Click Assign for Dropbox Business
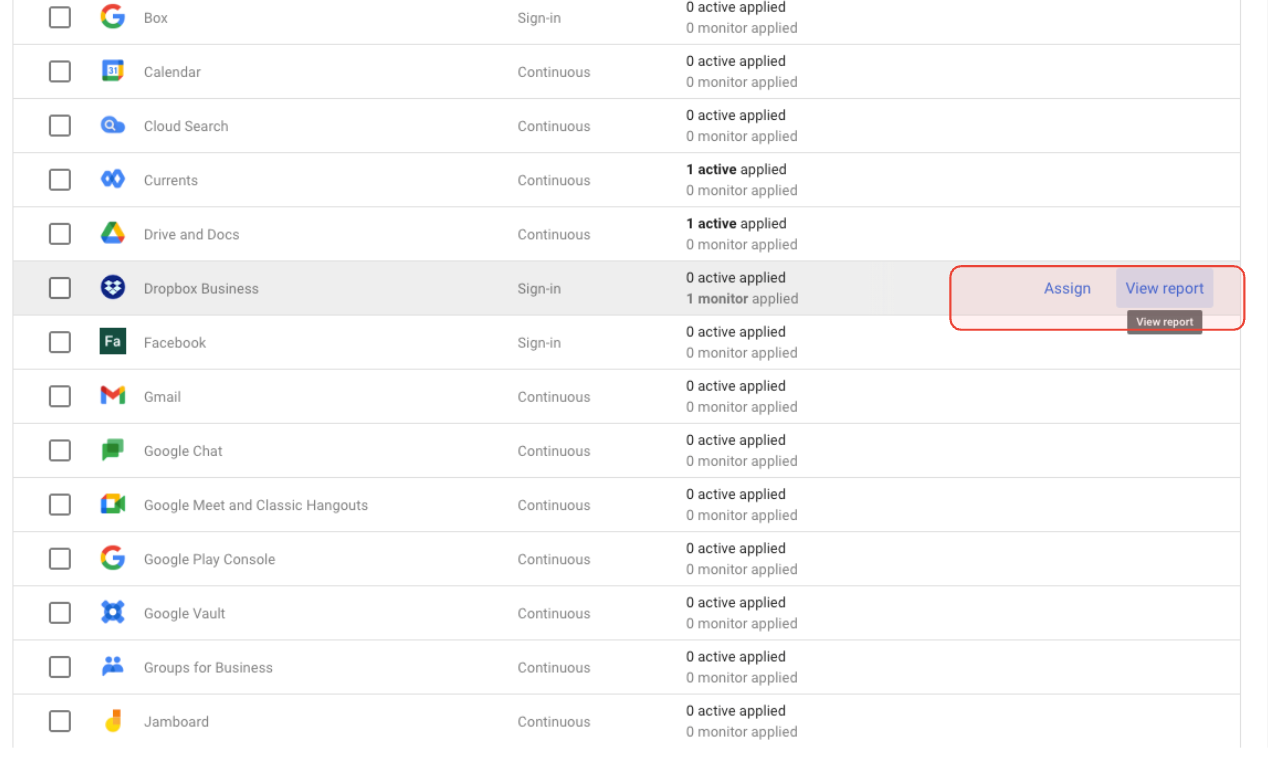The height and width of the screenshot is (762, 1268). point(1067,288)
